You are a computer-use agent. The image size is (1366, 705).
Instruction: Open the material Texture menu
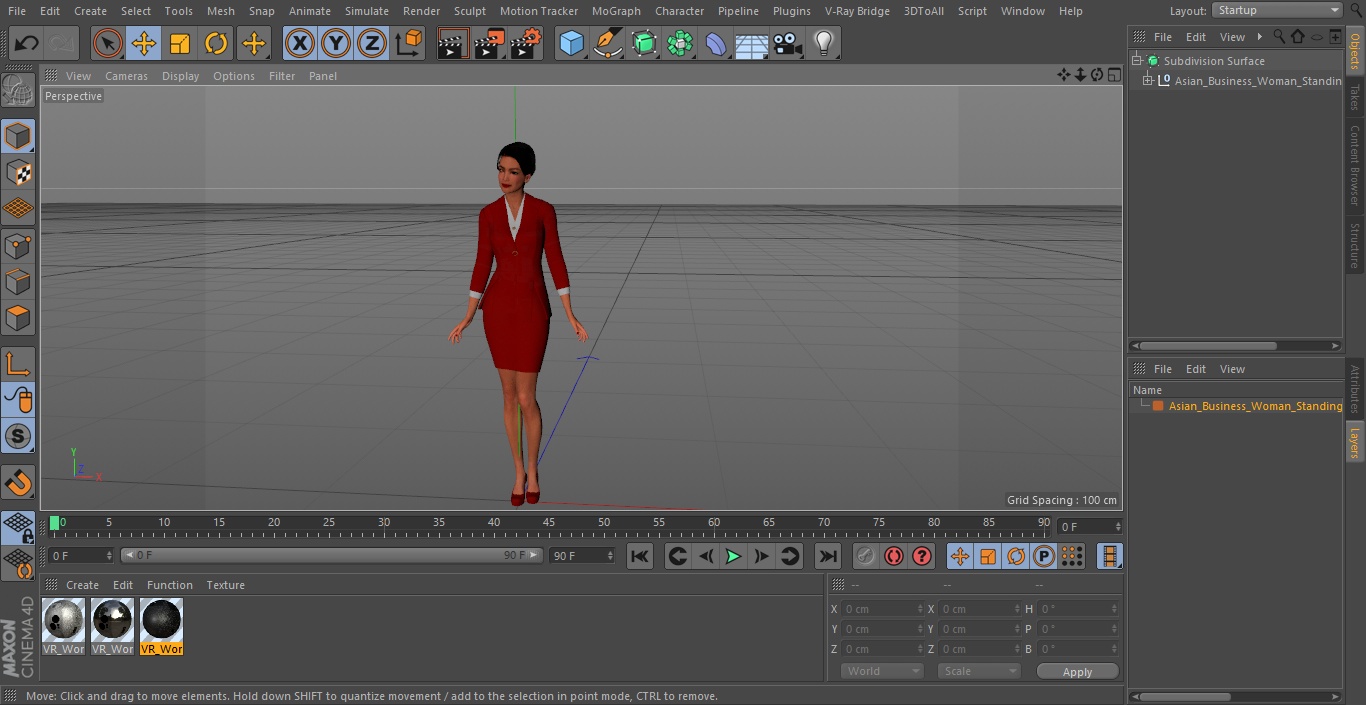(226, 585)
